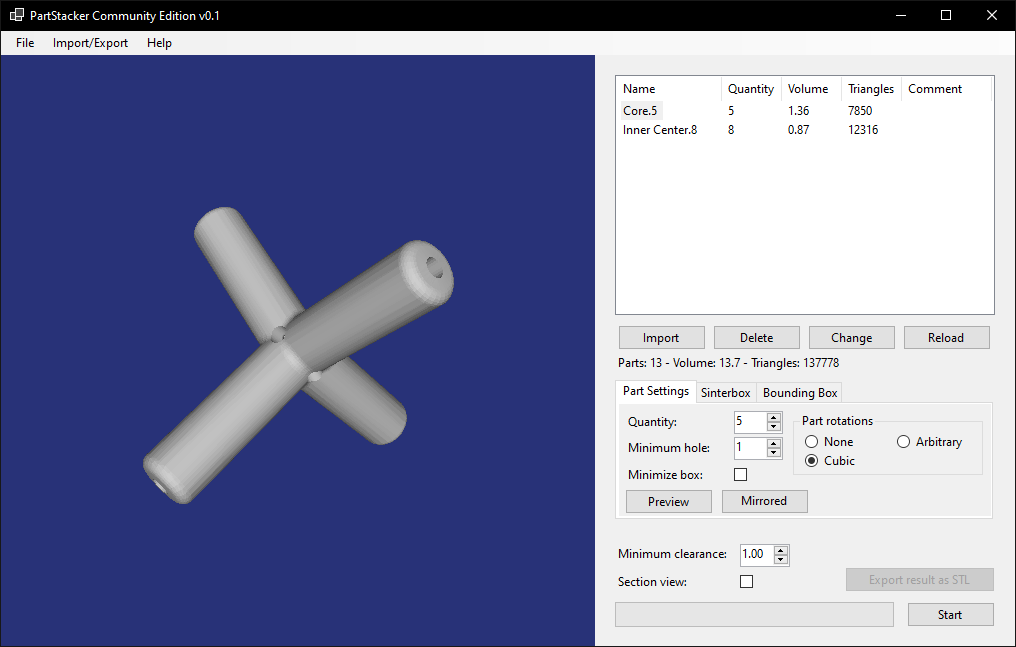Enable the Minimize box checkbox

(x=740, y=475)
